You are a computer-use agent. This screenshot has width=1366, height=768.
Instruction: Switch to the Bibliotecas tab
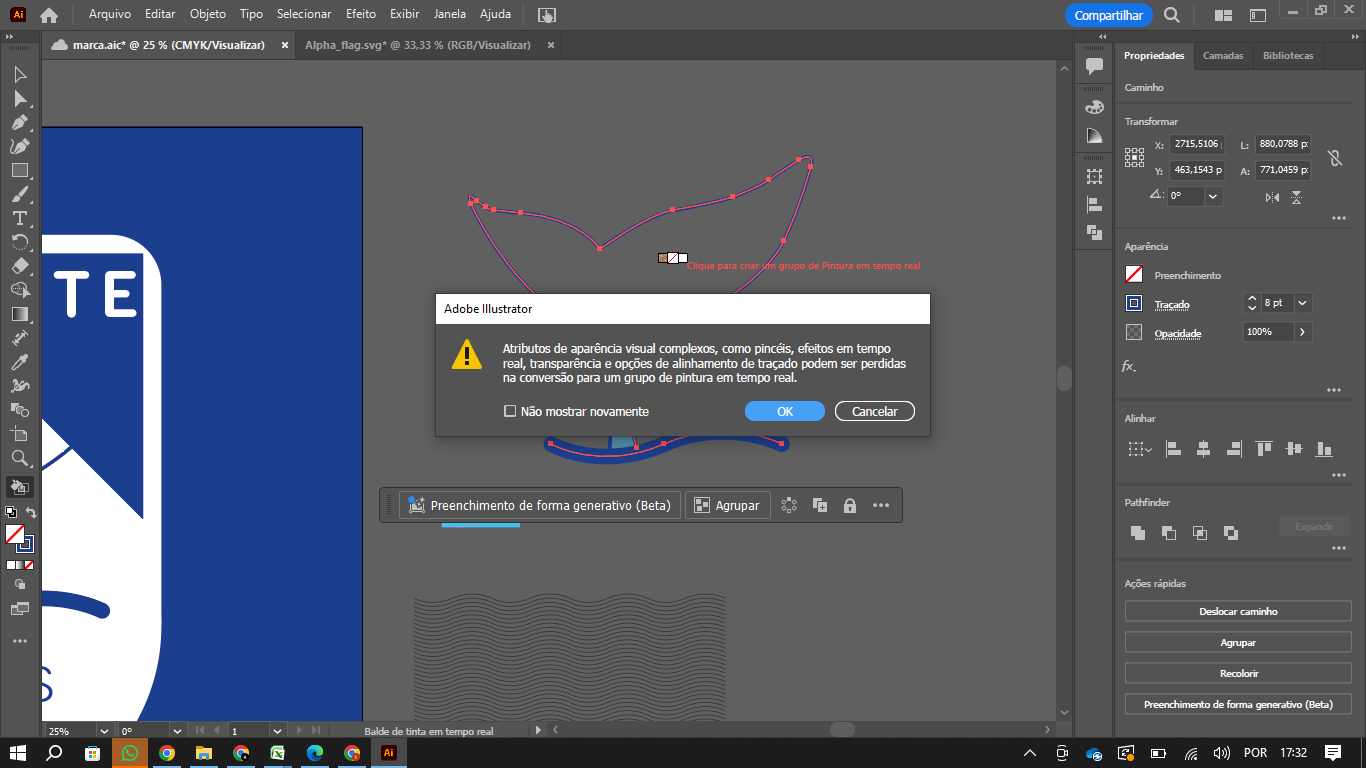coord(1288,56)
